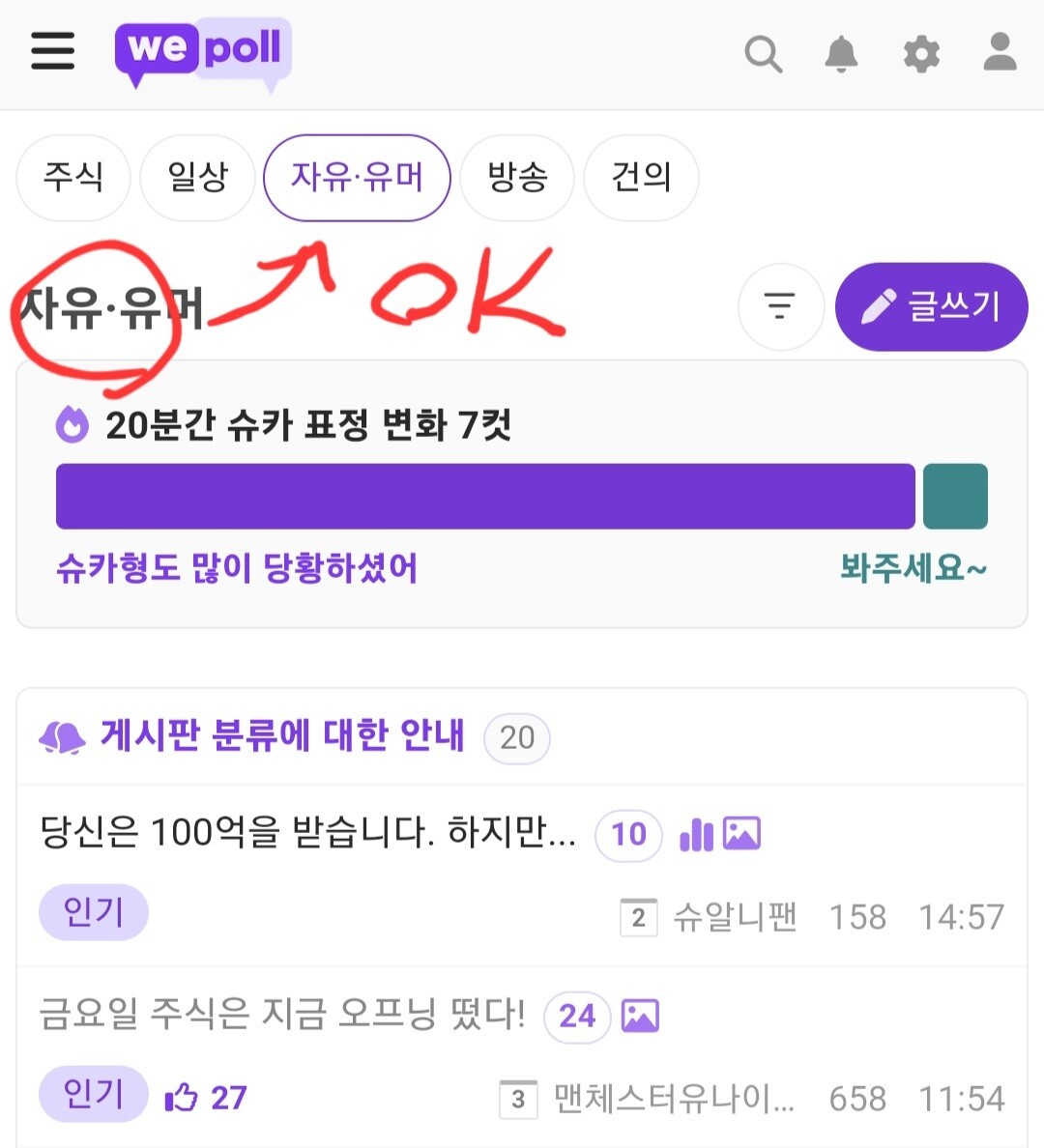Screen dimensions: 1044x1148
Task: Open the user profile icon
Action: [1000, 51]
